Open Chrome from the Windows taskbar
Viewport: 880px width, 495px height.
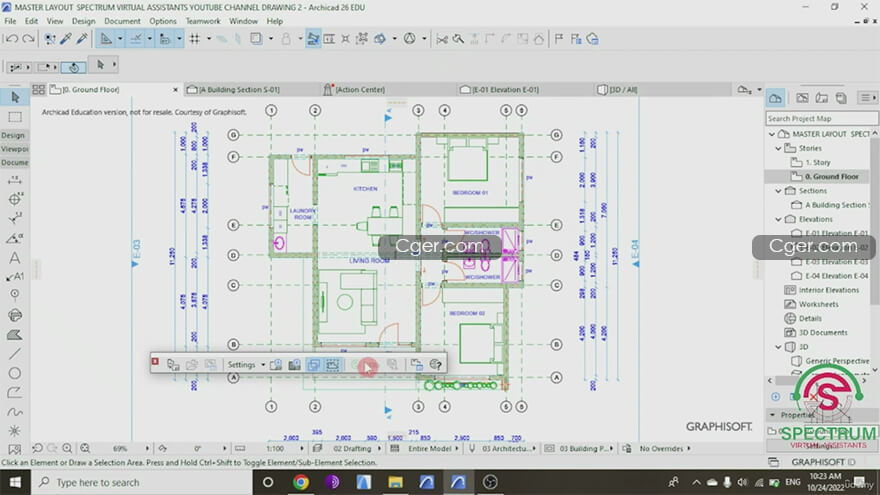click(301, 482)
